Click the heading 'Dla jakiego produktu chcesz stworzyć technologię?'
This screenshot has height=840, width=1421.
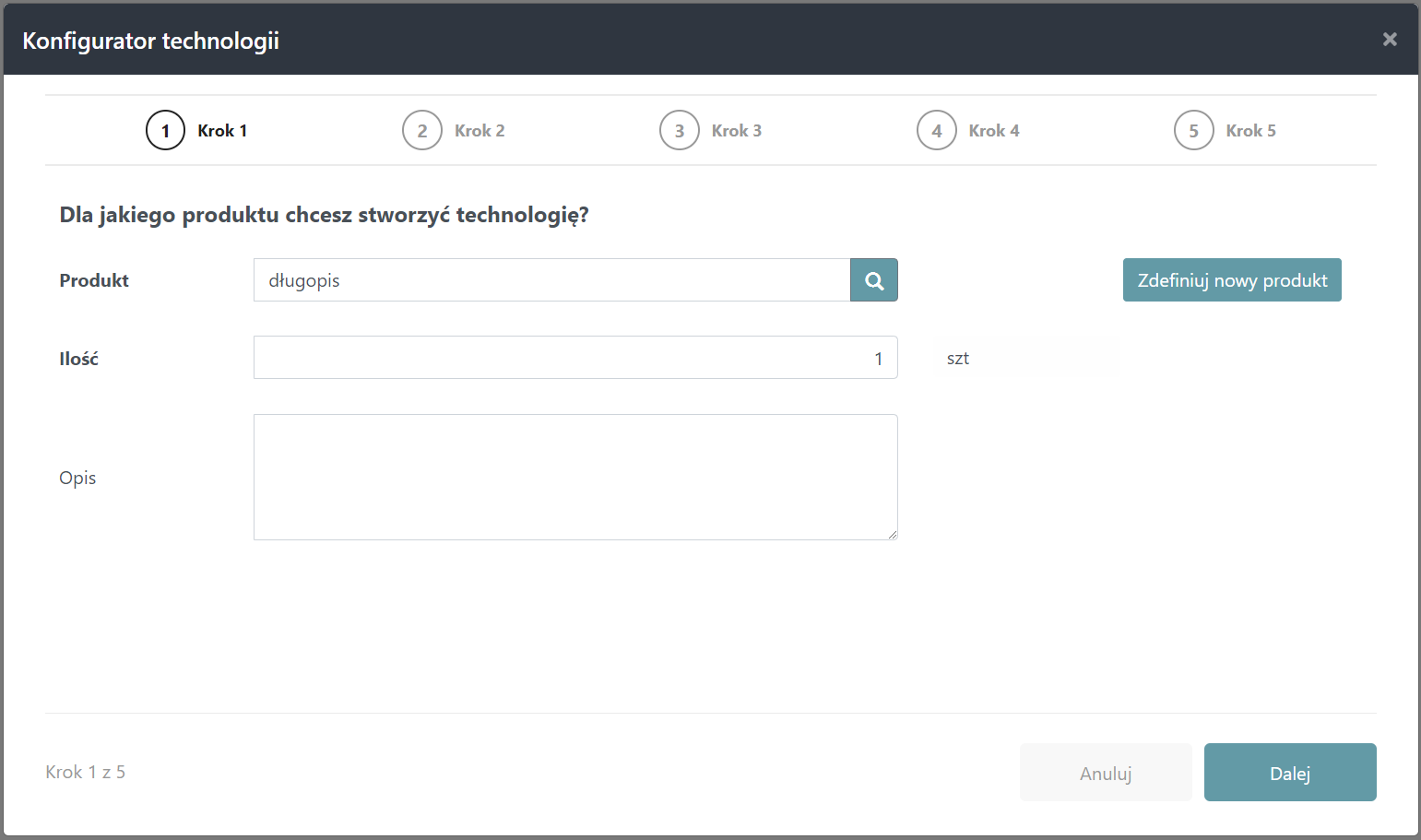point(324,215)
